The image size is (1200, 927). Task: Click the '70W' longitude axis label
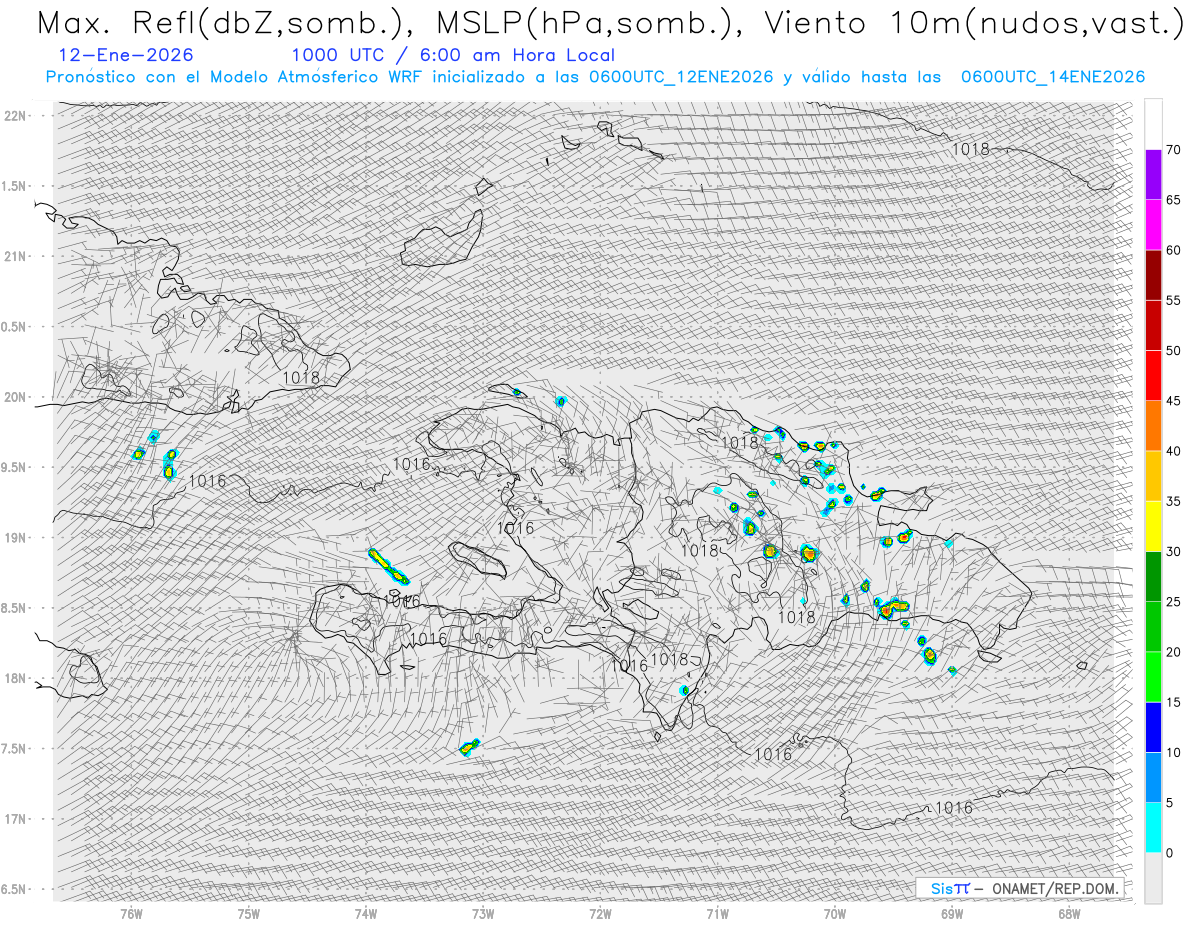point(835,914)
